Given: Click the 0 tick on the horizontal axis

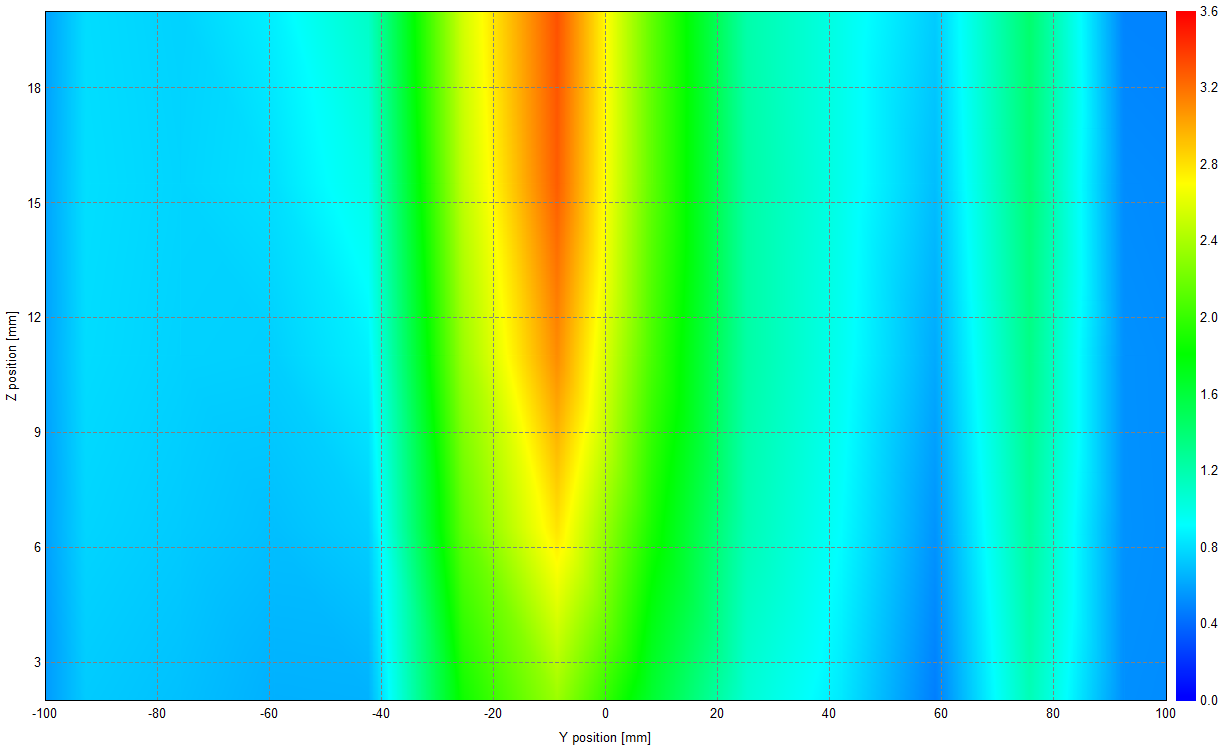Looking at the screenshot, I should (604, 714).
